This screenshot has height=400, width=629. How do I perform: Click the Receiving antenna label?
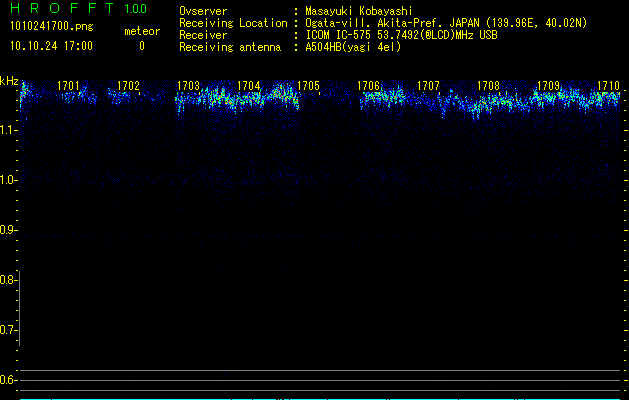point(230,47)
